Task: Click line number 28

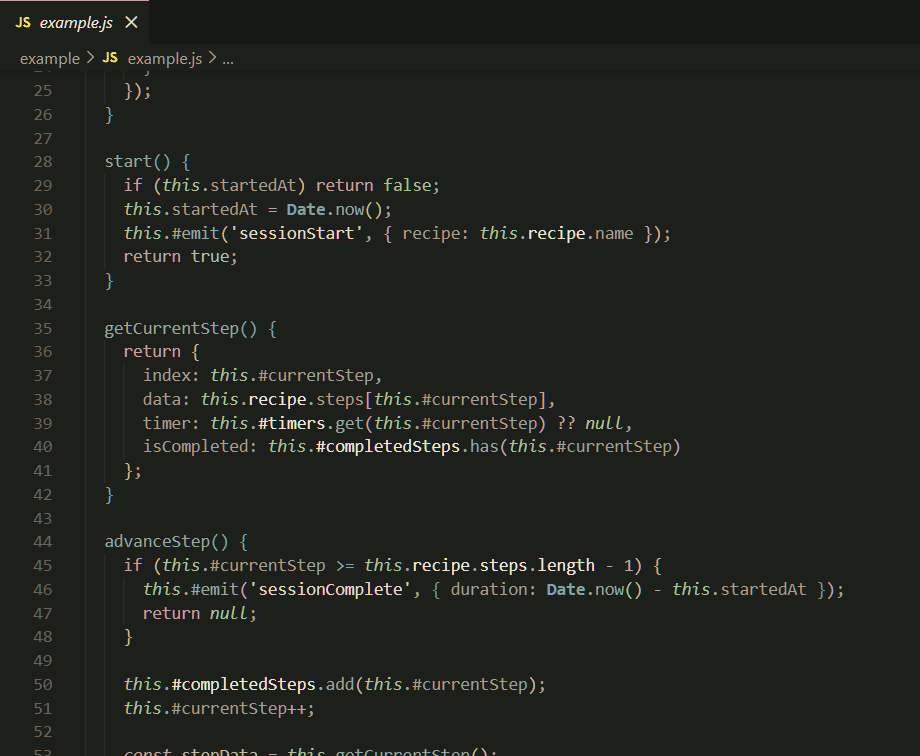Action: pos(43,162)
